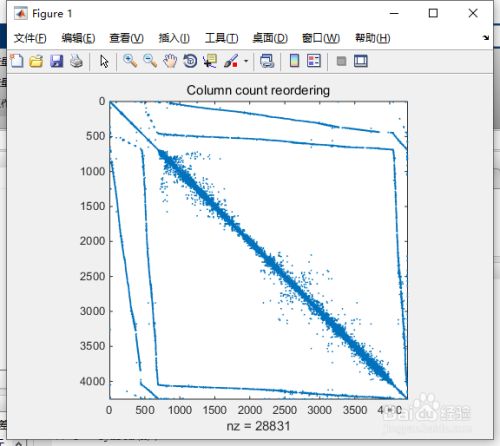Screen dimensions: 500x446
Task: Open the 工具(T) menu
Action: click(221, 38)
